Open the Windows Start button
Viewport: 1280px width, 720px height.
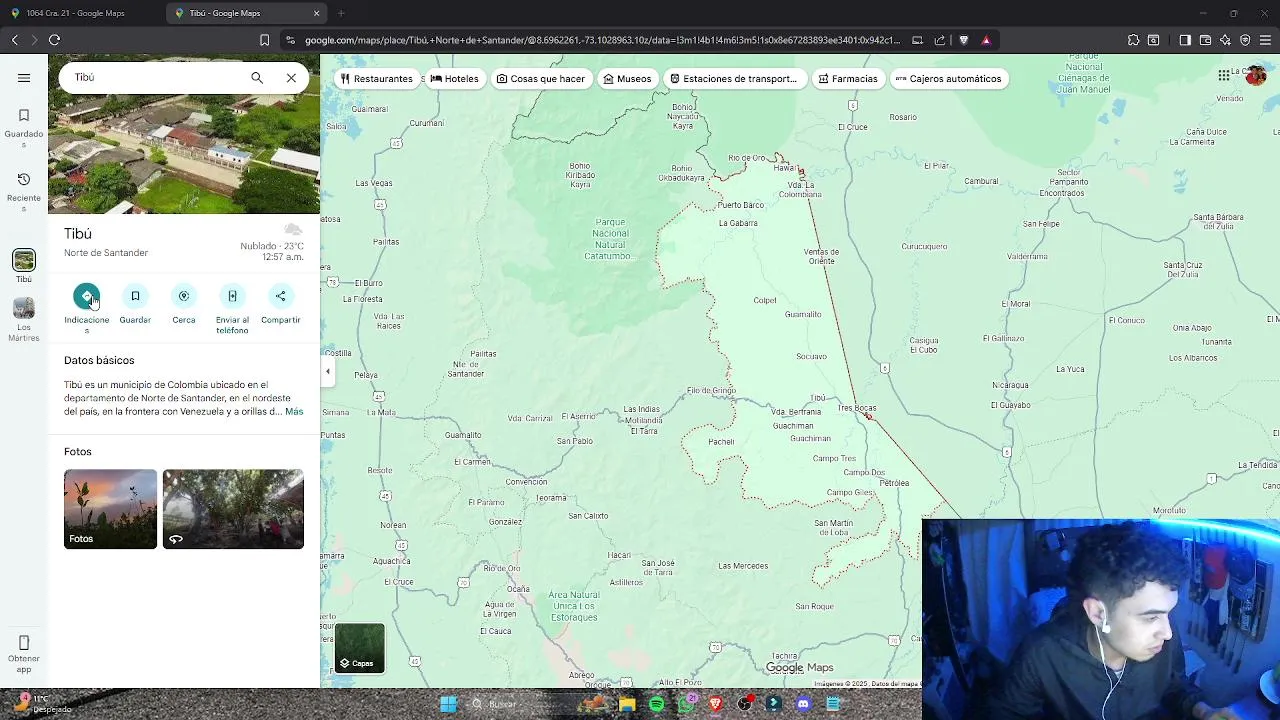[448, 704]
